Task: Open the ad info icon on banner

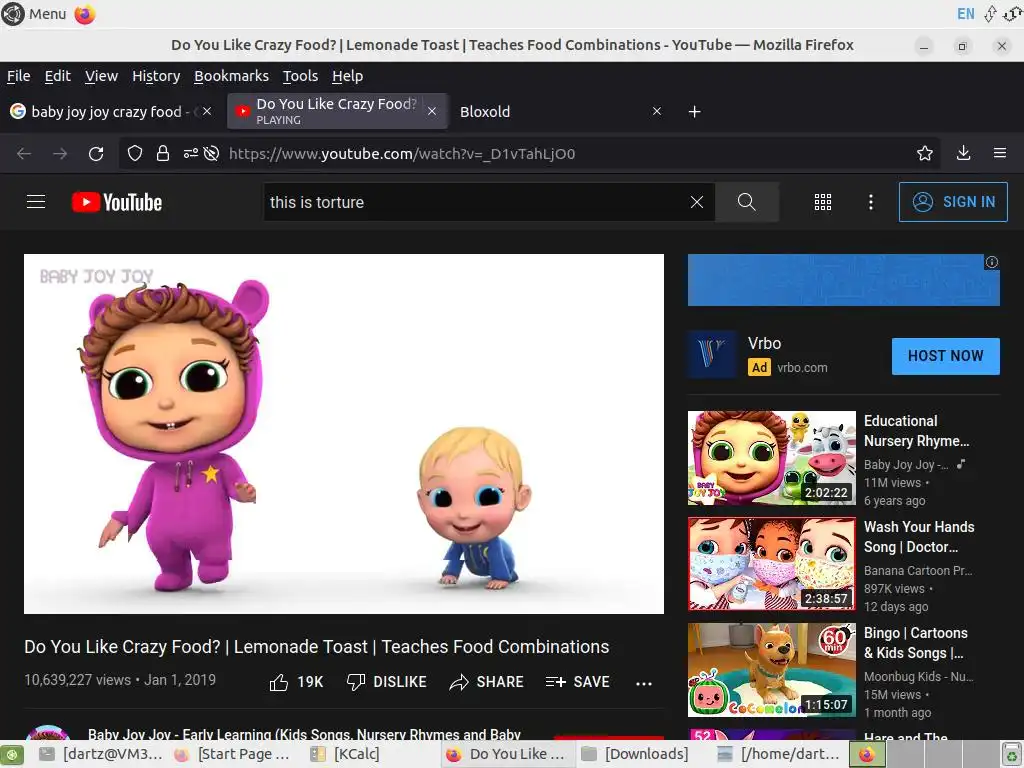Action: tap(991, 263)
